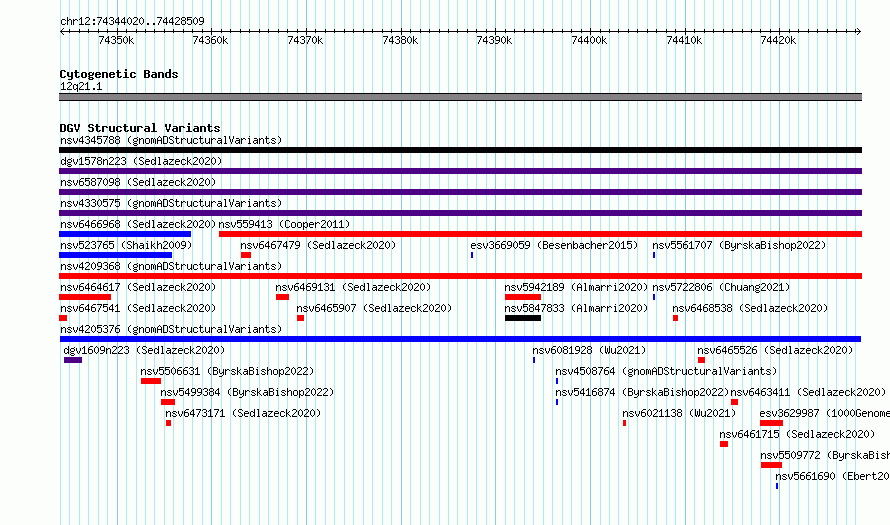The height and width of the screenshot is (525, 890).
Task: Open nsv5722806 Chuang2021 label
Action: [721, 287]
